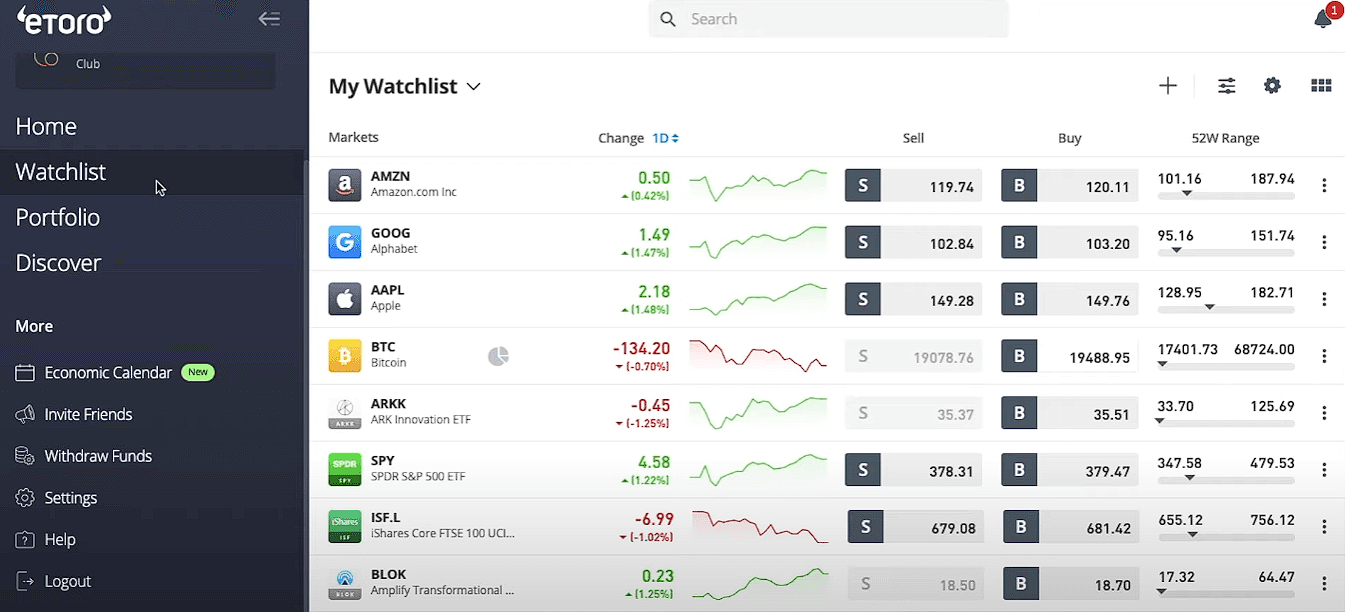
Task: Click the Alphabet Google logo icon
Action: pyautogui.click(x=345, y=242)
